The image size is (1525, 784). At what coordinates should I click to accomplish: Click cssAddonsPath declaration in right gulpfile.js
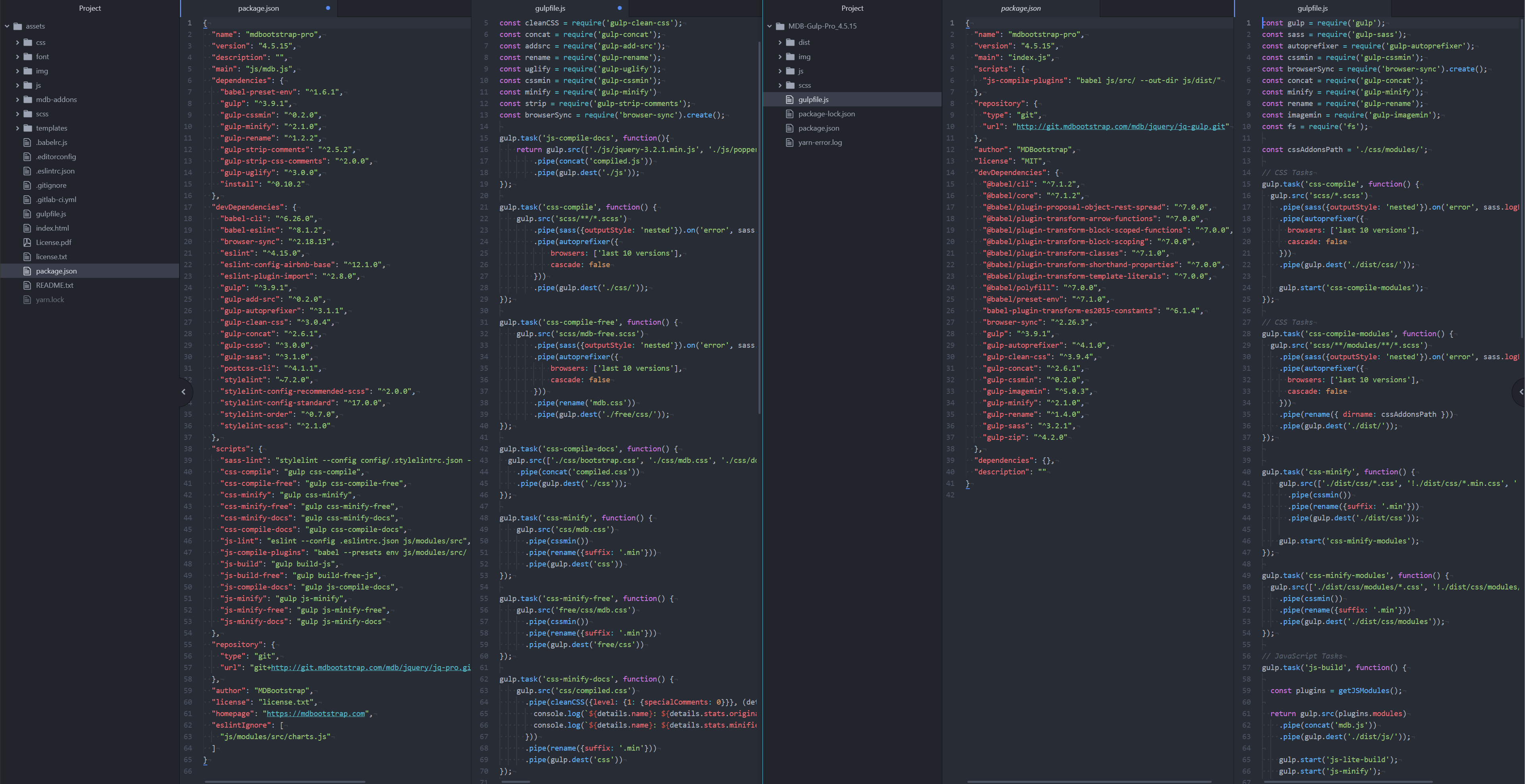[x=1344, y=150]
